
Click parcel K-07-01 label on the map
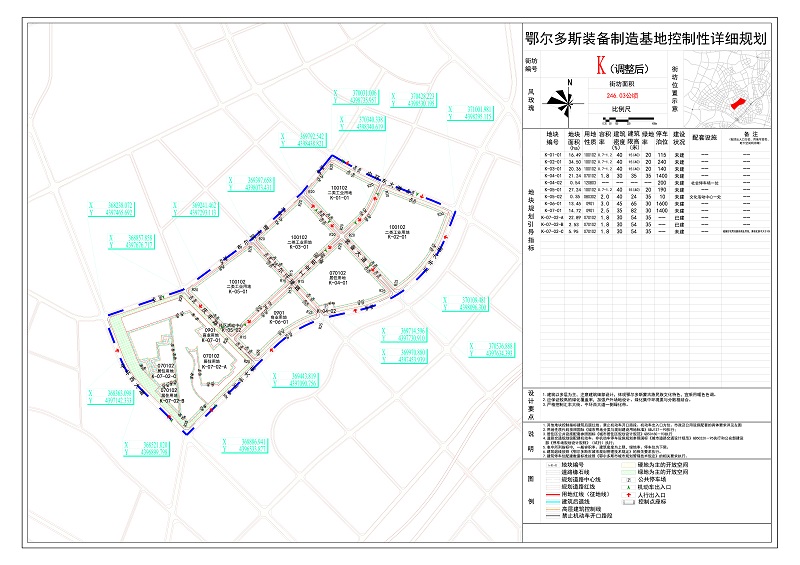click(211, 340)
